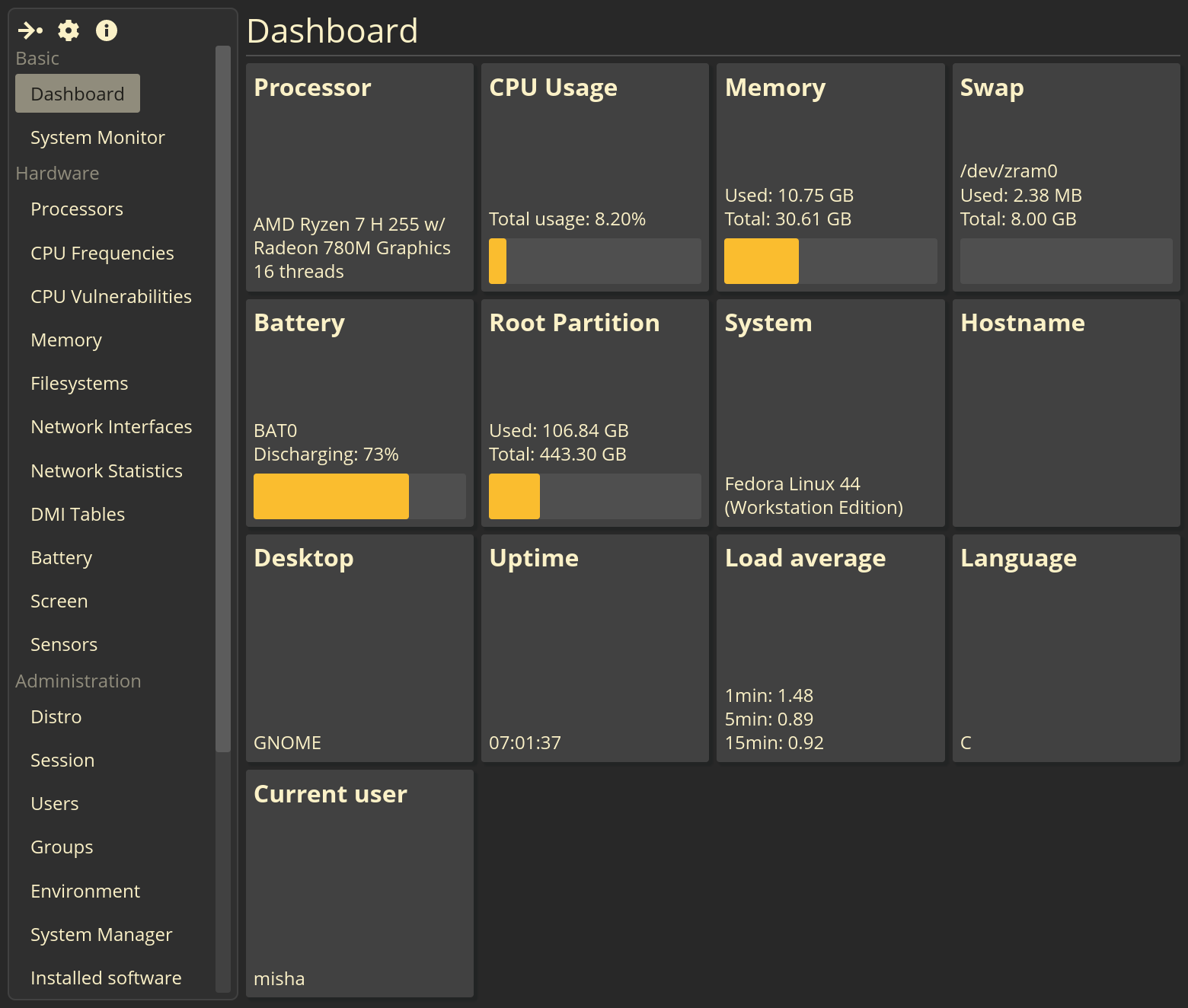Click 'Used: 2.38 MB' swap value

click(1020, 196)
